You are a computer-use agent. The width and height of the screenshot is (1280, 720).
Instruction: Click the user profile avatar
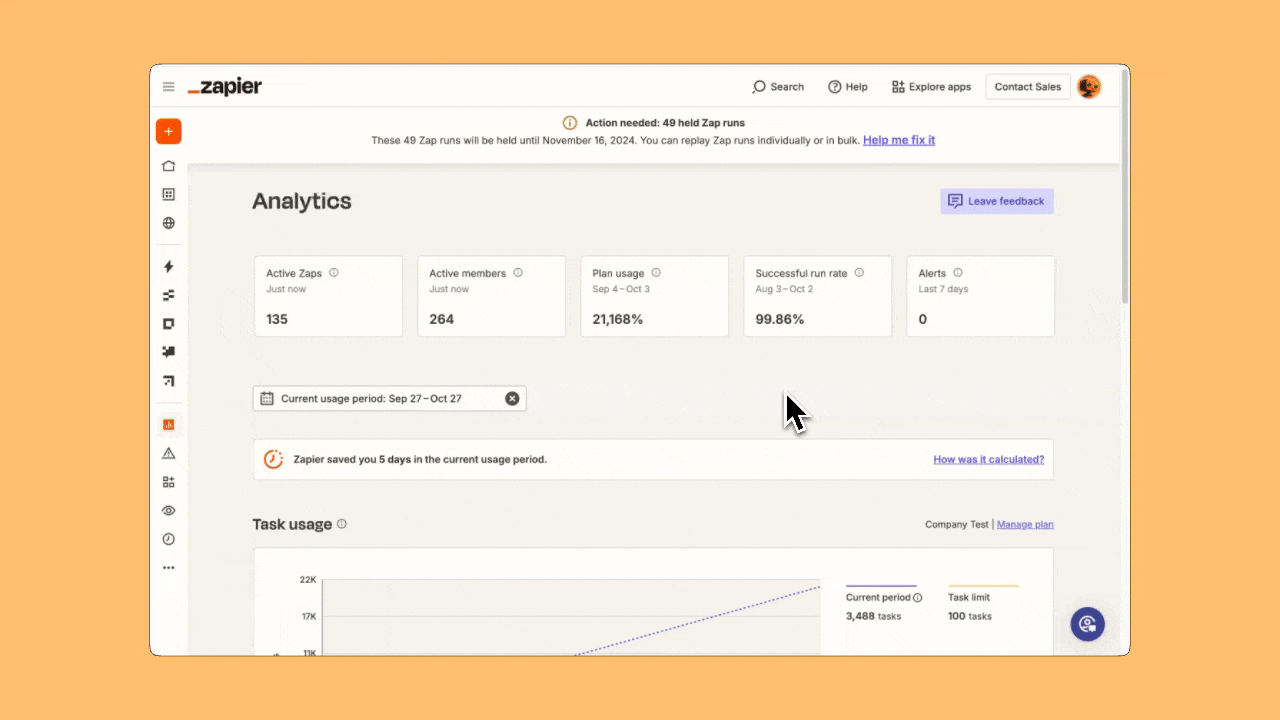[1089, 87]
